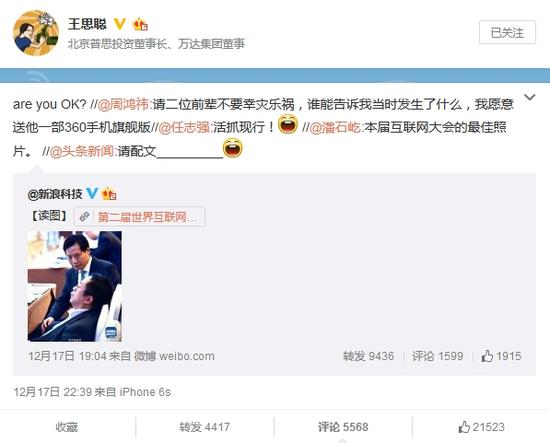Viewport: 550px width, 443px height.
Task: Click the yellow V verification badge beside 王思聪
Action: point(120,24)
